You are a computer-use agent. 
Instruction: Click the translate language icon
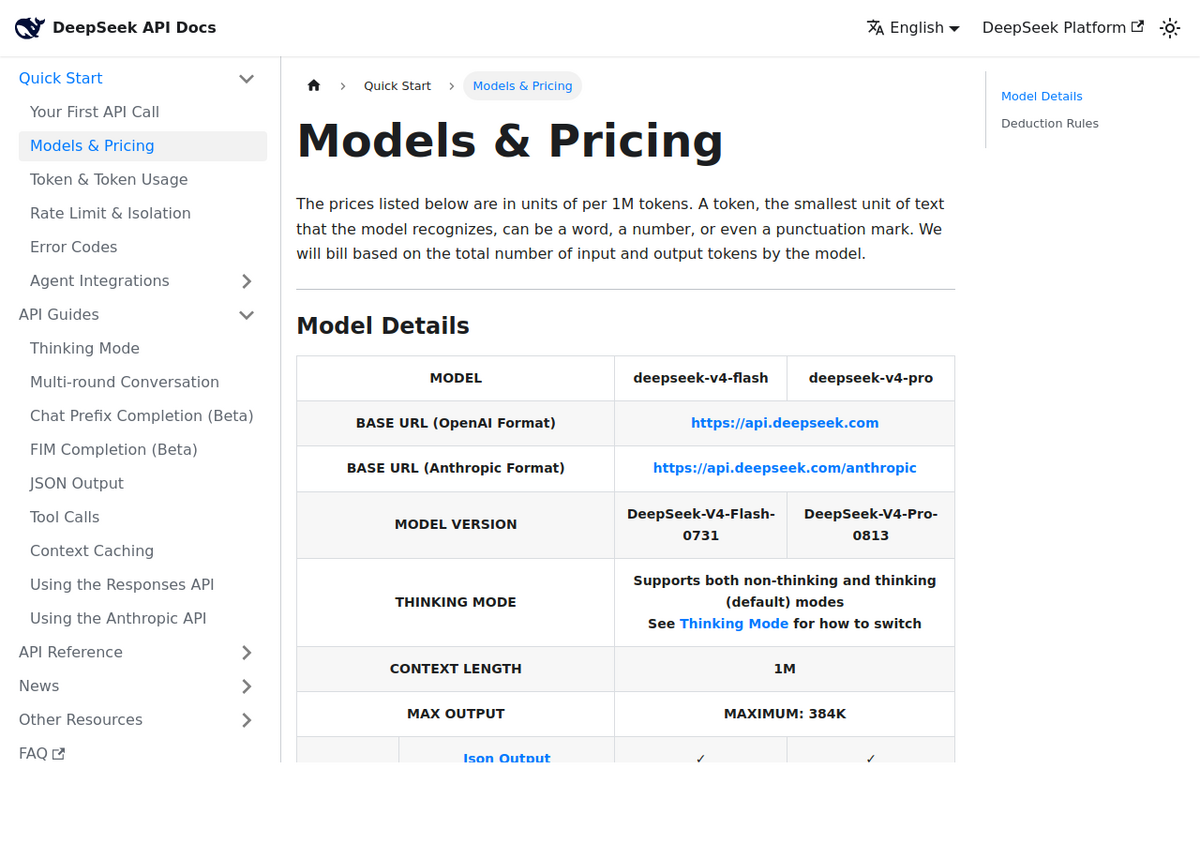pyautogui.click(x=876, y=28)
